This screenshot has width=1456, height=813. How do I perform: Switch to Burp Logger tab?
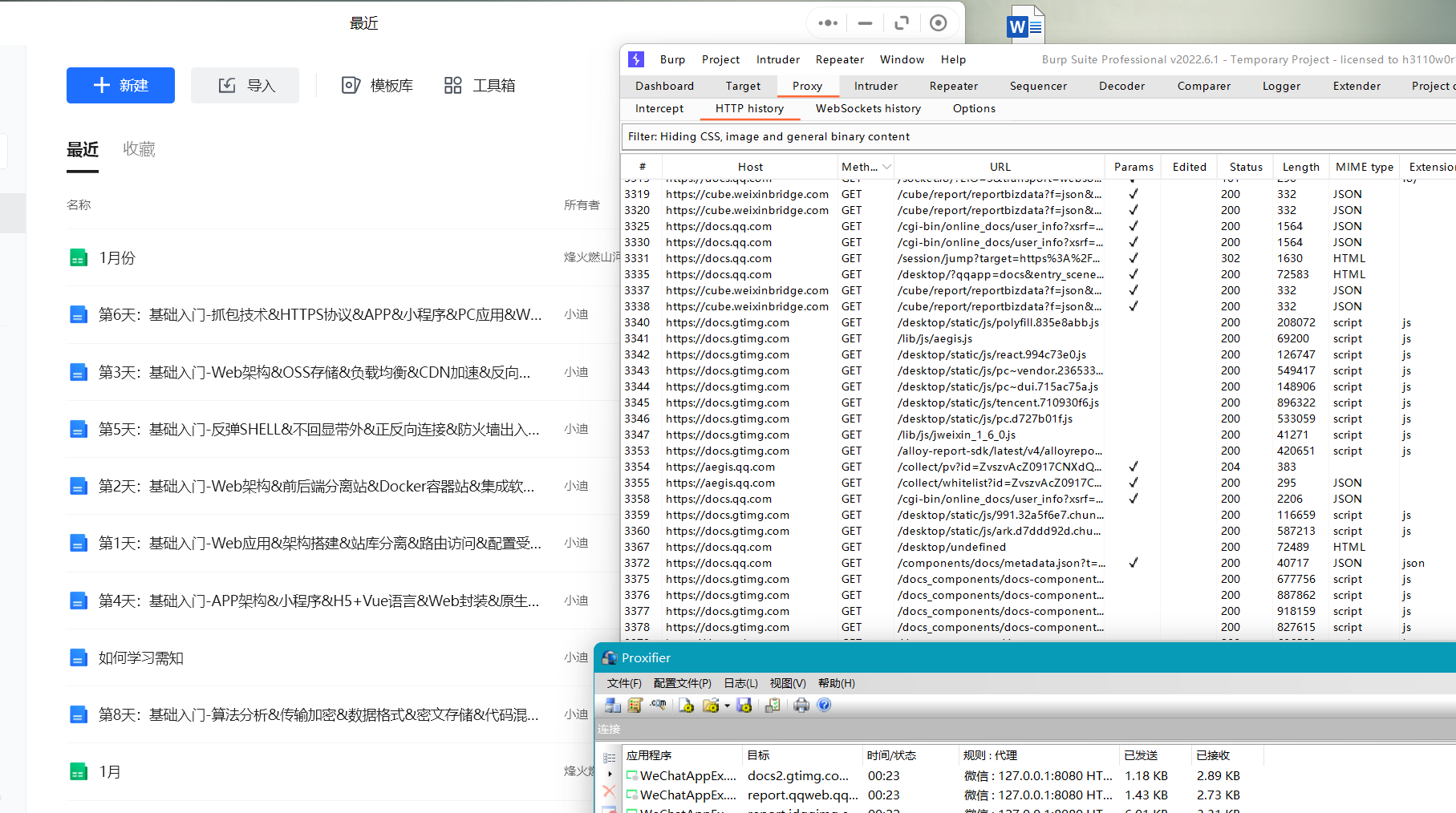(1281, 86)
